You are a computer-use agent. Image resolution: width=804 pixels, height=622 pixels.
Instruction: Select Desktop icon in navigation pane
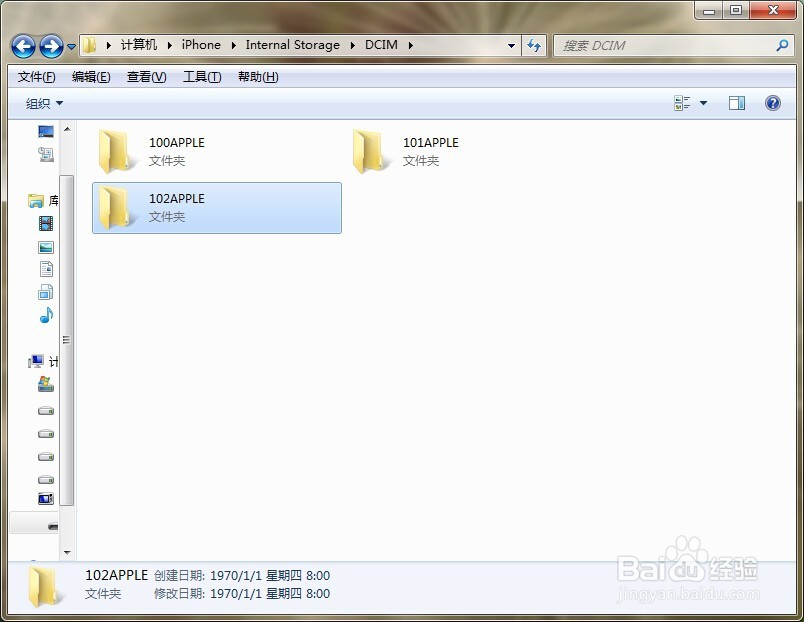point(46,132)
